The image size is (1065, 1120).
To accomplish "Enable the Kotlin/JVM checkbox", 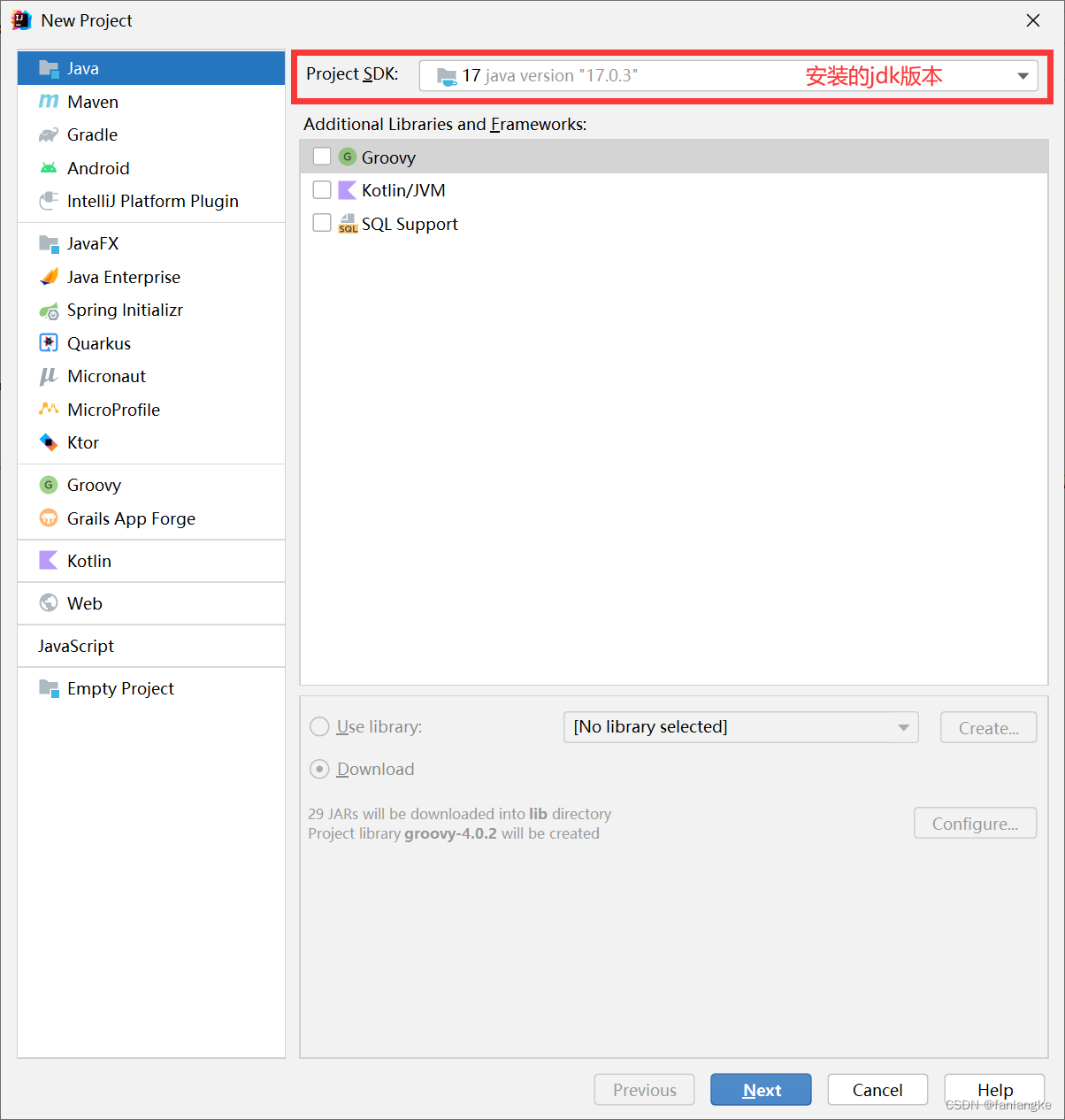I will pyautogui.click(x=322, y=190).
